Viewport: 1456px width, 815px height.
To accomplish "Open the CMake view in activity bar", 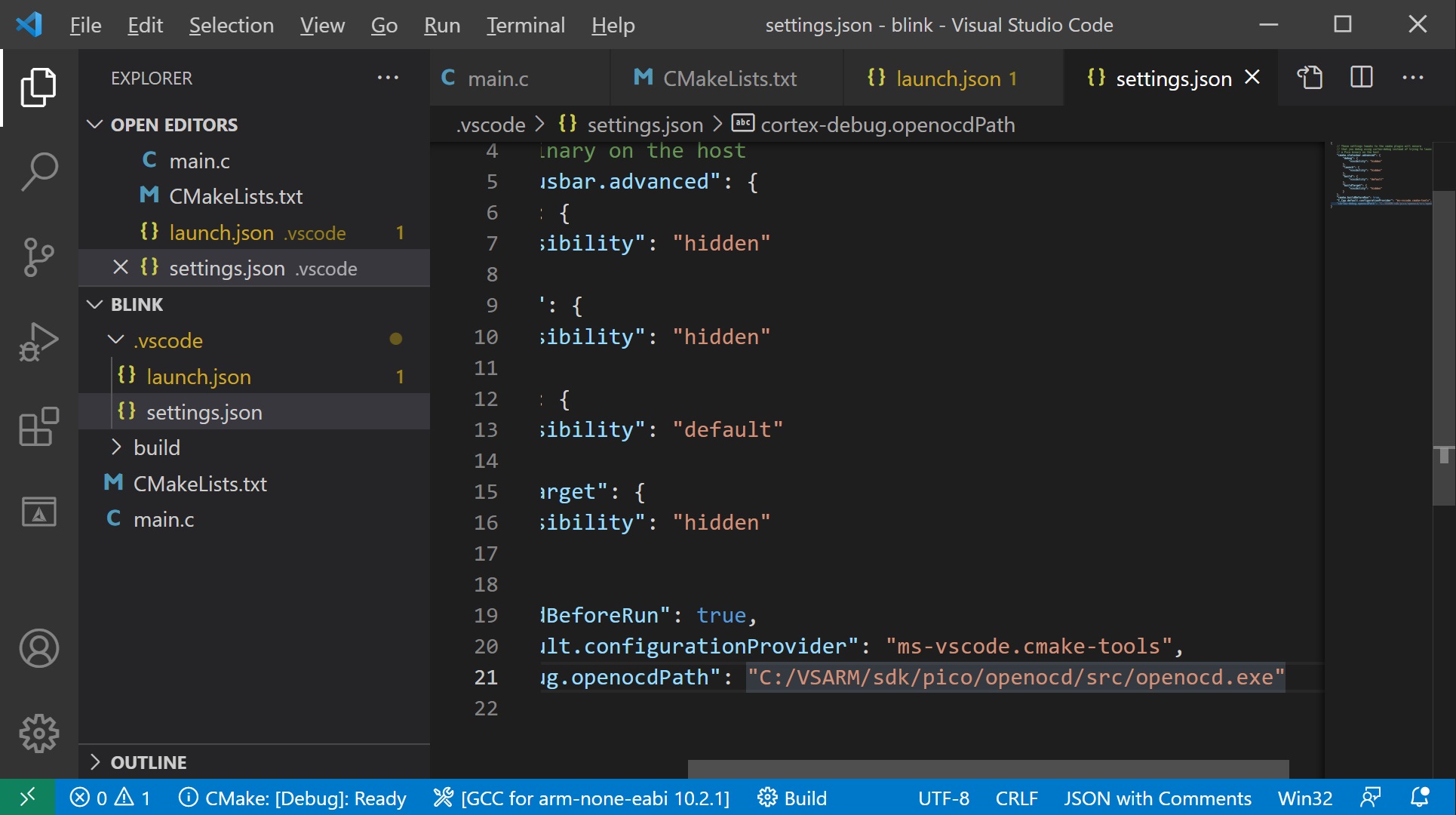I will (38, 512).
